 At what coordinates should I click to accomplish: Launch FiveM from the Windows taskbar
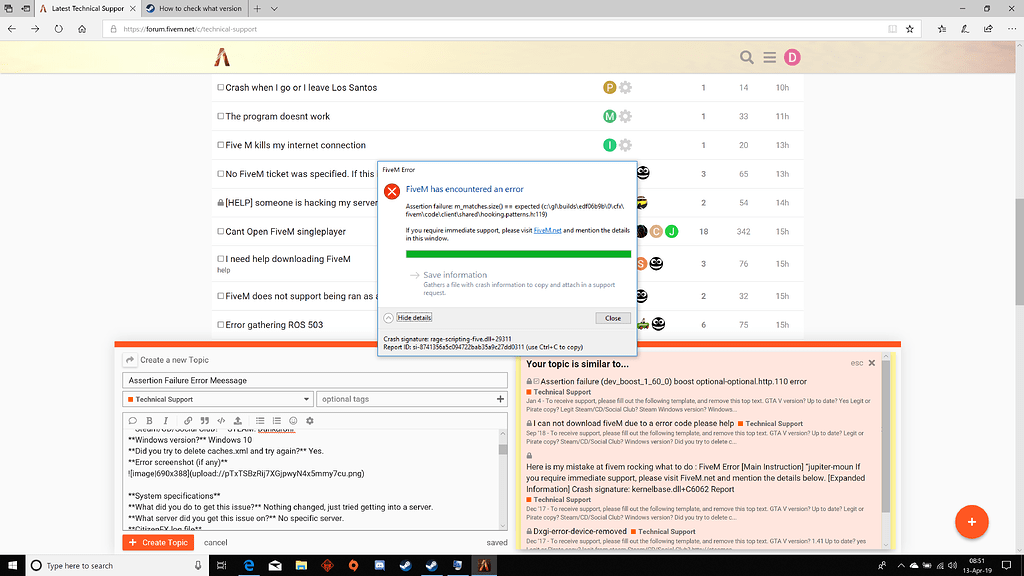pyautogui.click(x=483, y=565)
